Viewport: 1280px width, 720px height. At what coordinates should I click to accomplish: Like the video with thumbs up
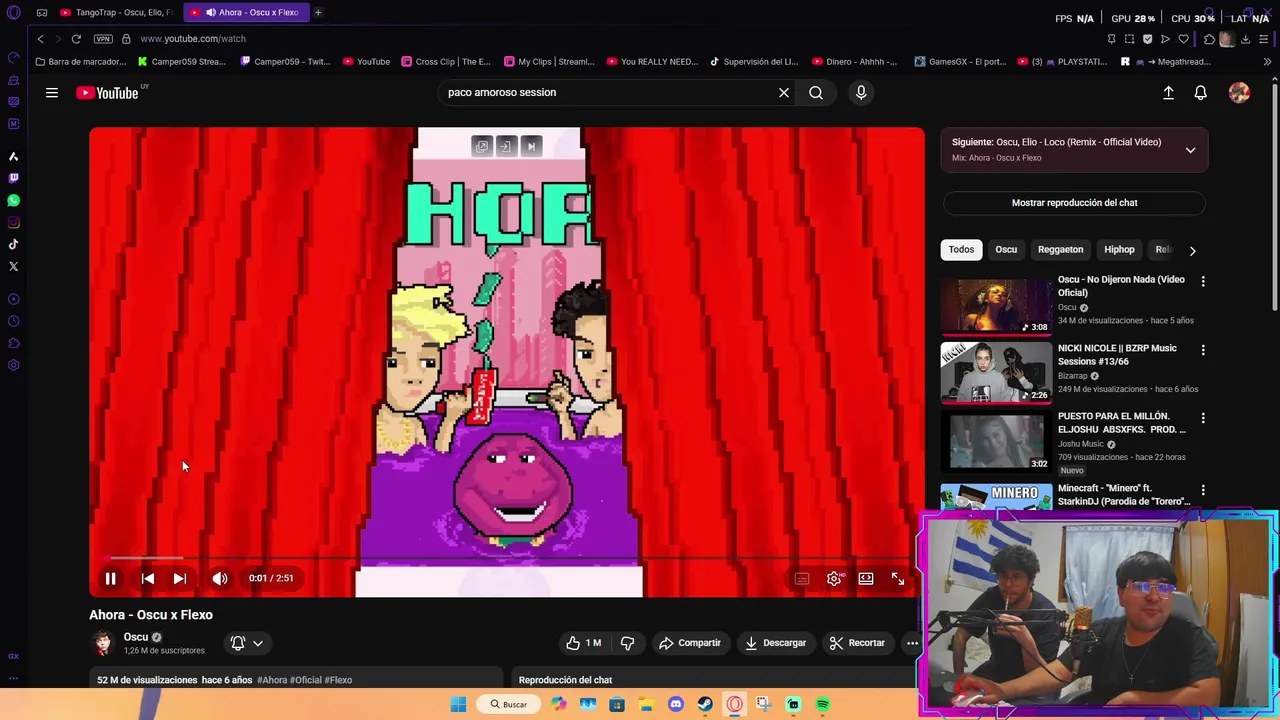[584, 643]
